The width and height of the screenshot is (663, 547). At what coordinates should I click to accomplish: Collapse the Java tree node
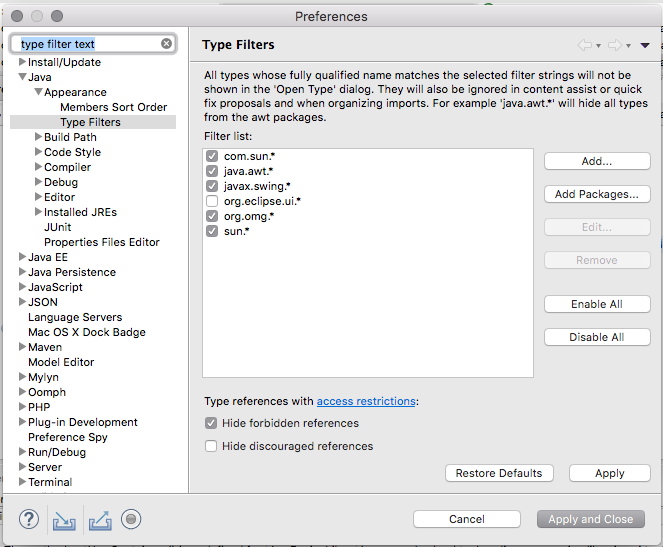pos(22,77)
